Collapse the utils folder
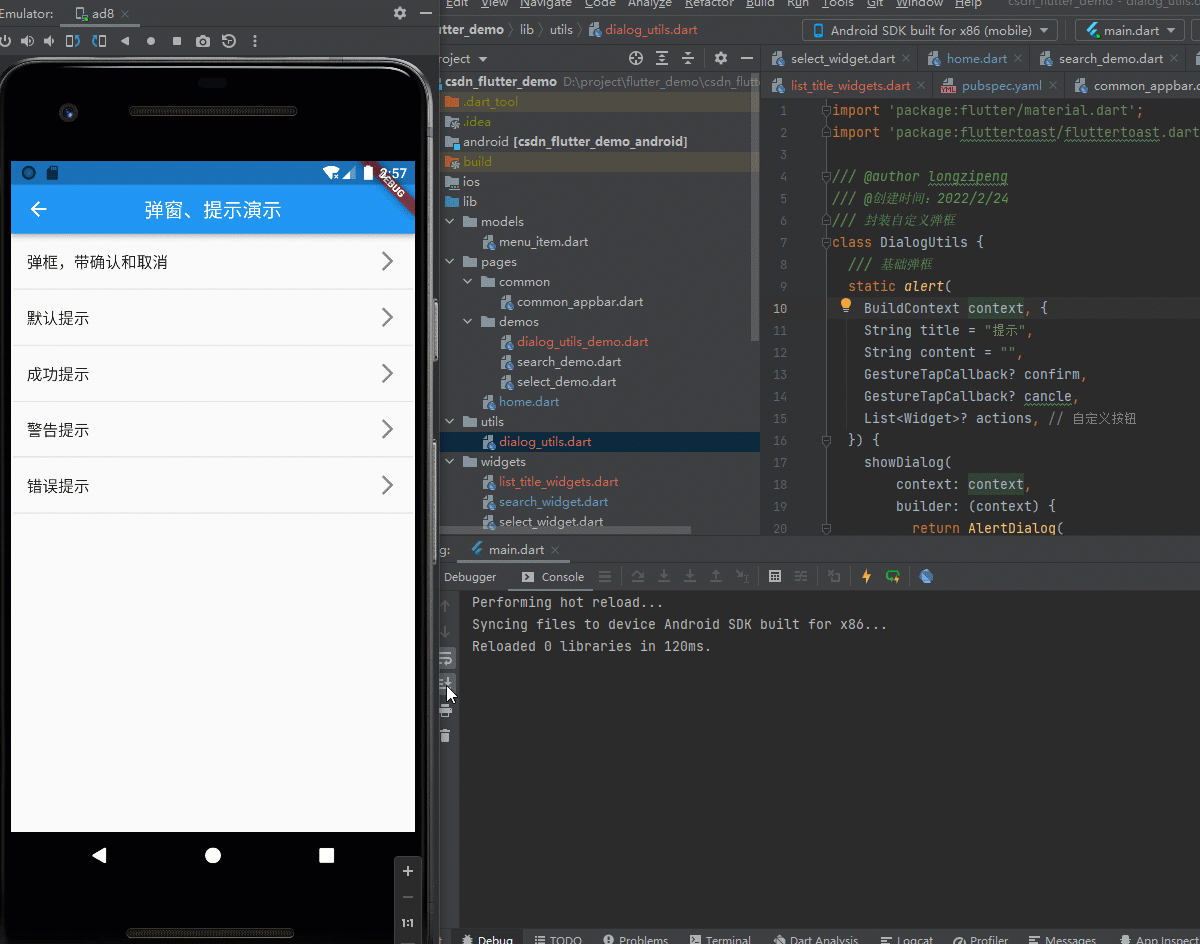 pos(450,422)
